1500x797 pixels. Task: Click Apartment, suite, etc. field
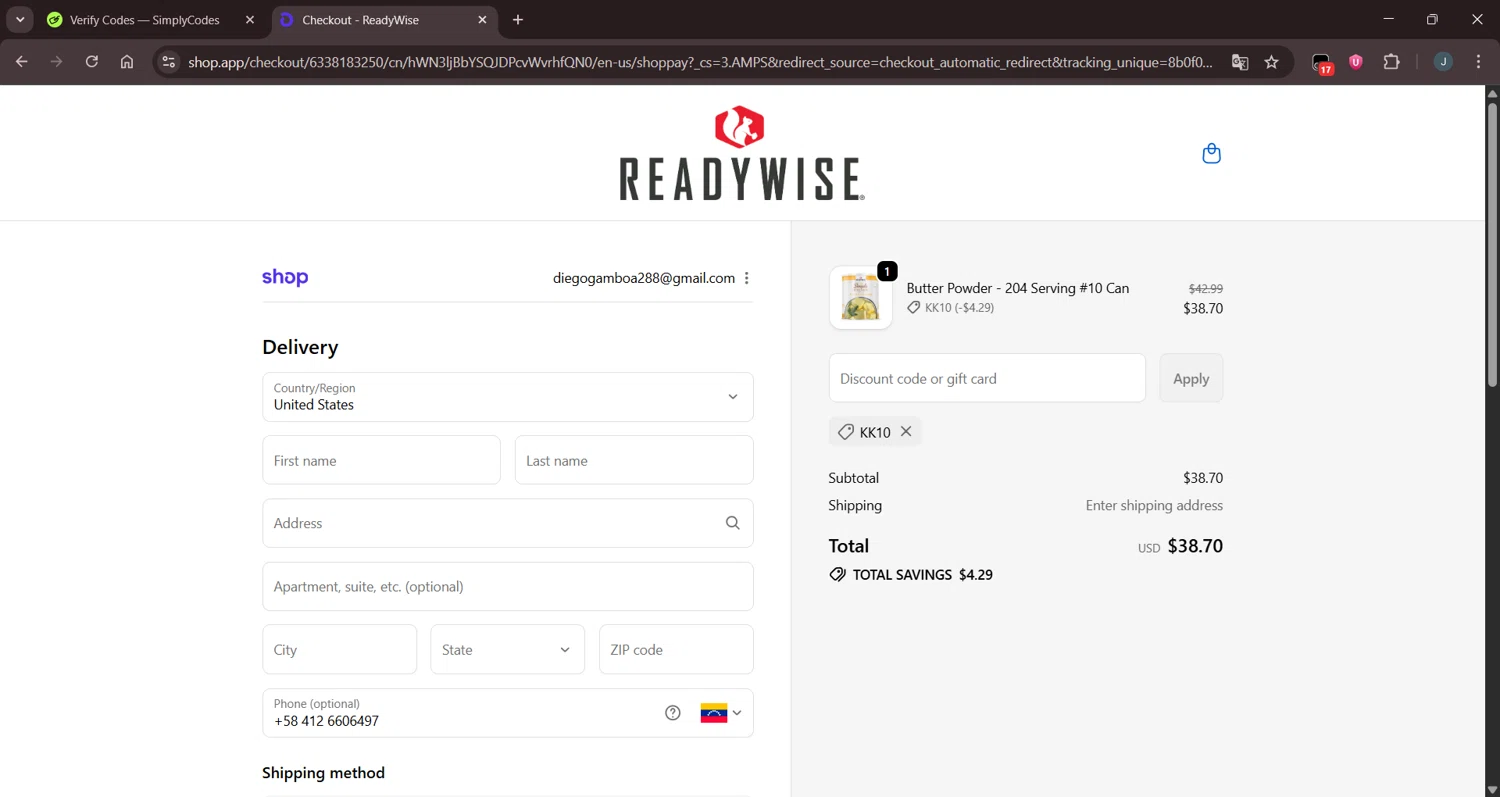click(x=508, y=586)
